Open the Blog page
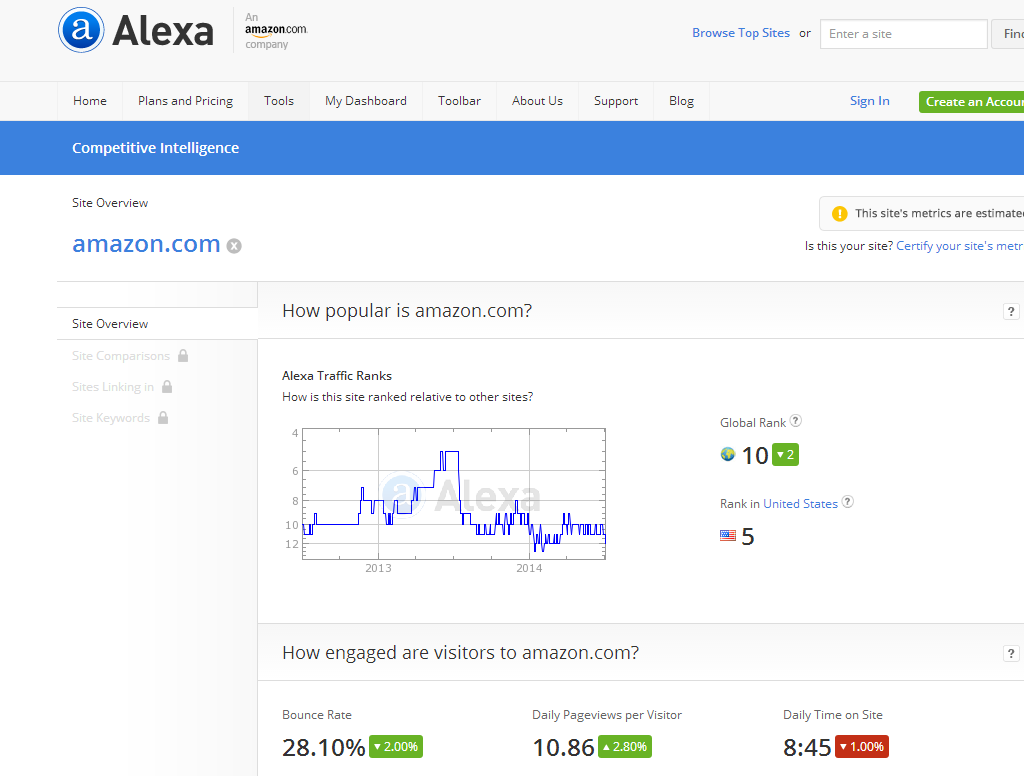 point(681,101)
